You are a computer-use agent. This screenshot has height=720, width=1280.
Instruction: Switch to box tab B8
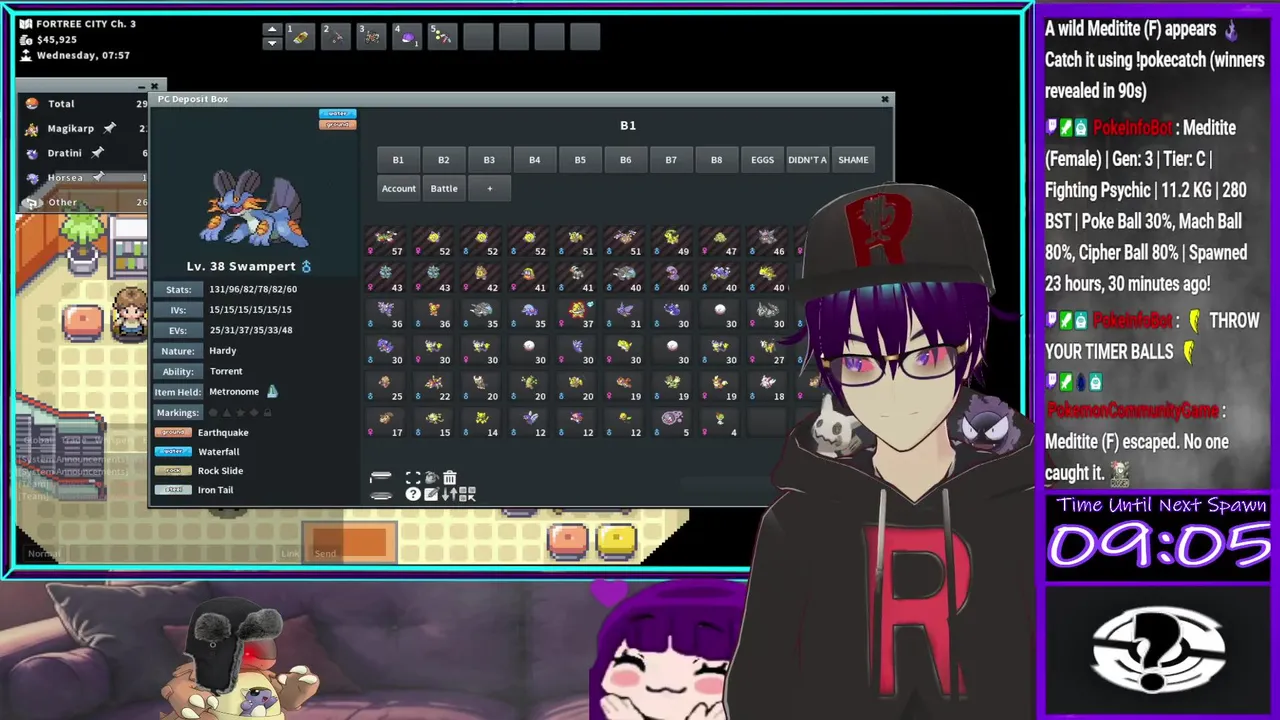click(x=716, y=160)
